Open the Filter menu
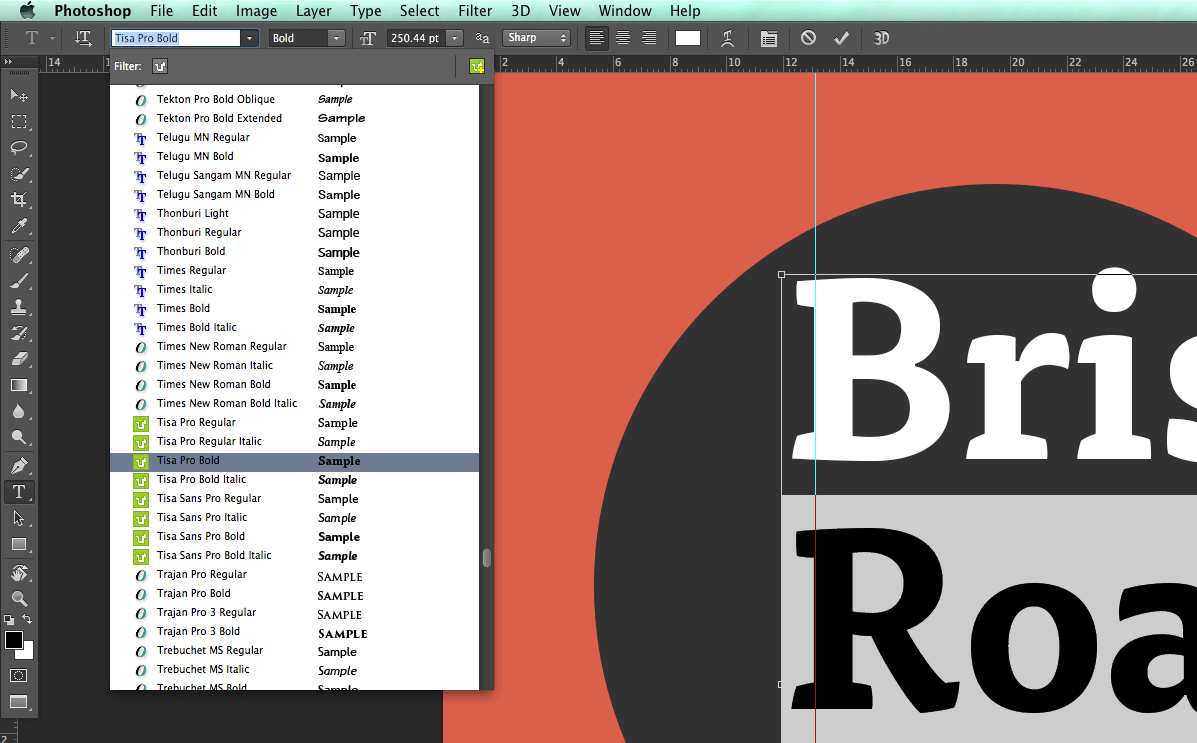The height and width of the screenshot is (743, 1197). pos(474,11)
